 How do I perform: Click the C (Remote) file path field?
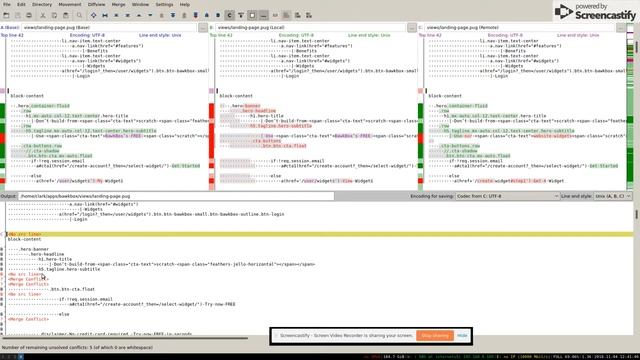[x=519, y=27]
